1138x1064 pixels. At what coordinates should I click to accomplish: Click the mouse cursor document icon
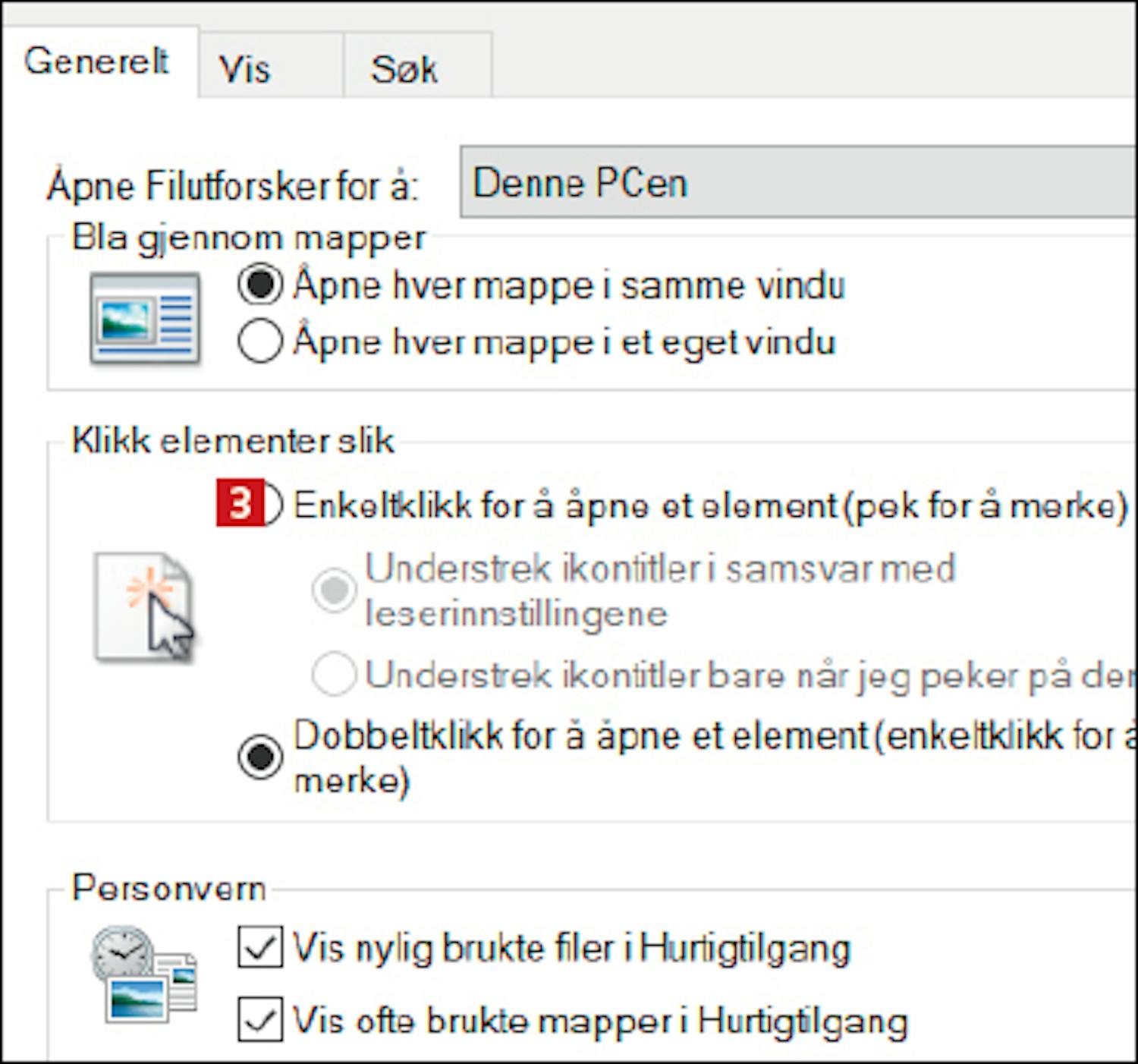(x=144, y=607)
